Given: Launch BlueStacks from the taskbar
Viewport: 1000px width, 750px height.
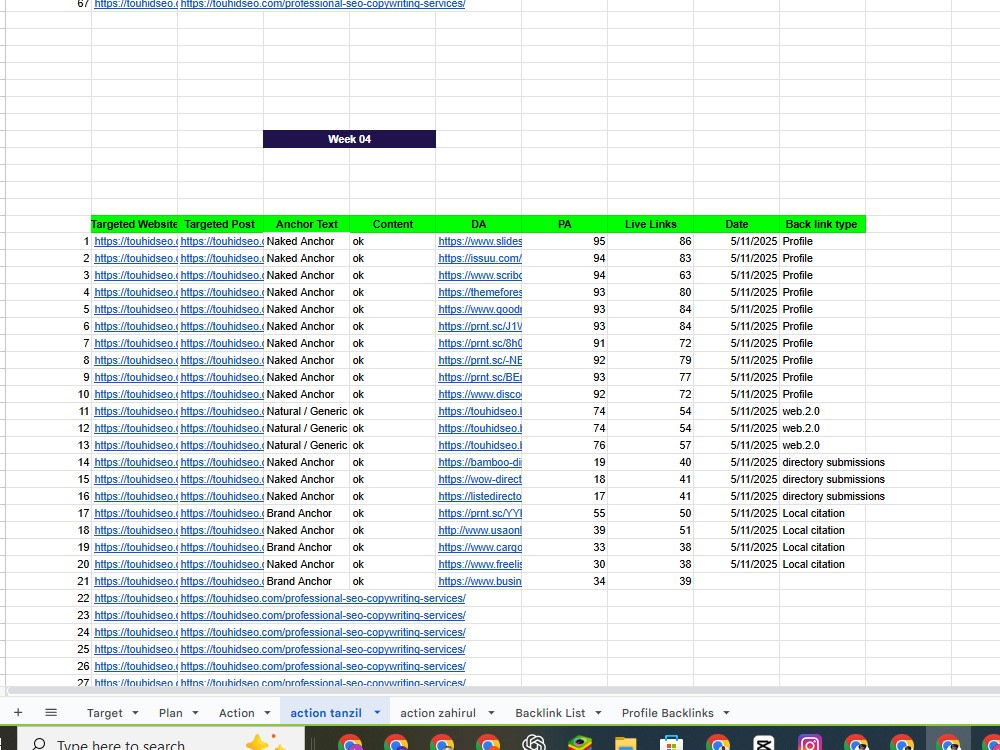Looking at the screenshot, I should (x=579, y=743).
